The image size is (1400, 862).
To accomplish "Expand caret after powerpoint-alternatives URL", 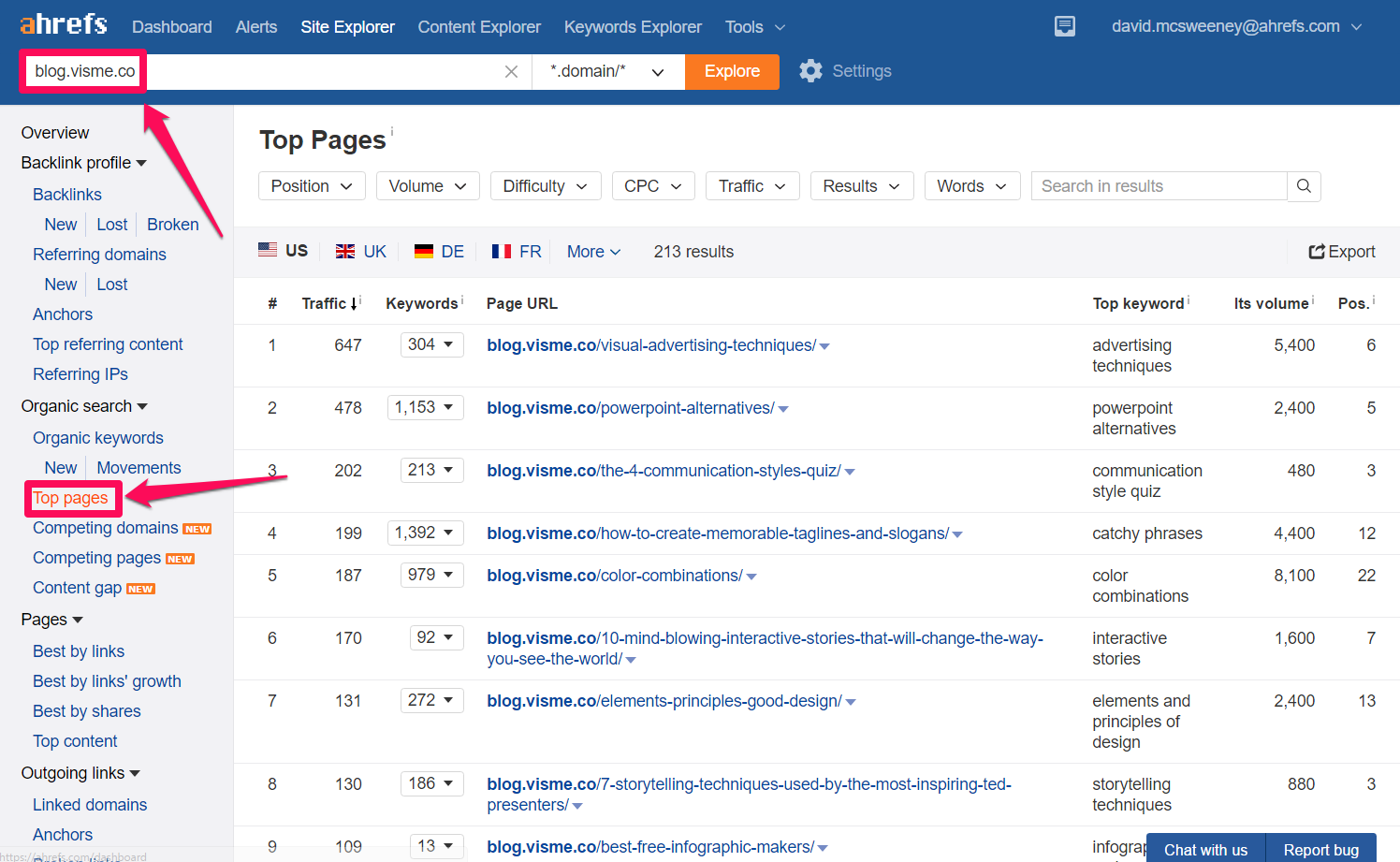I will tap(783, 409).
